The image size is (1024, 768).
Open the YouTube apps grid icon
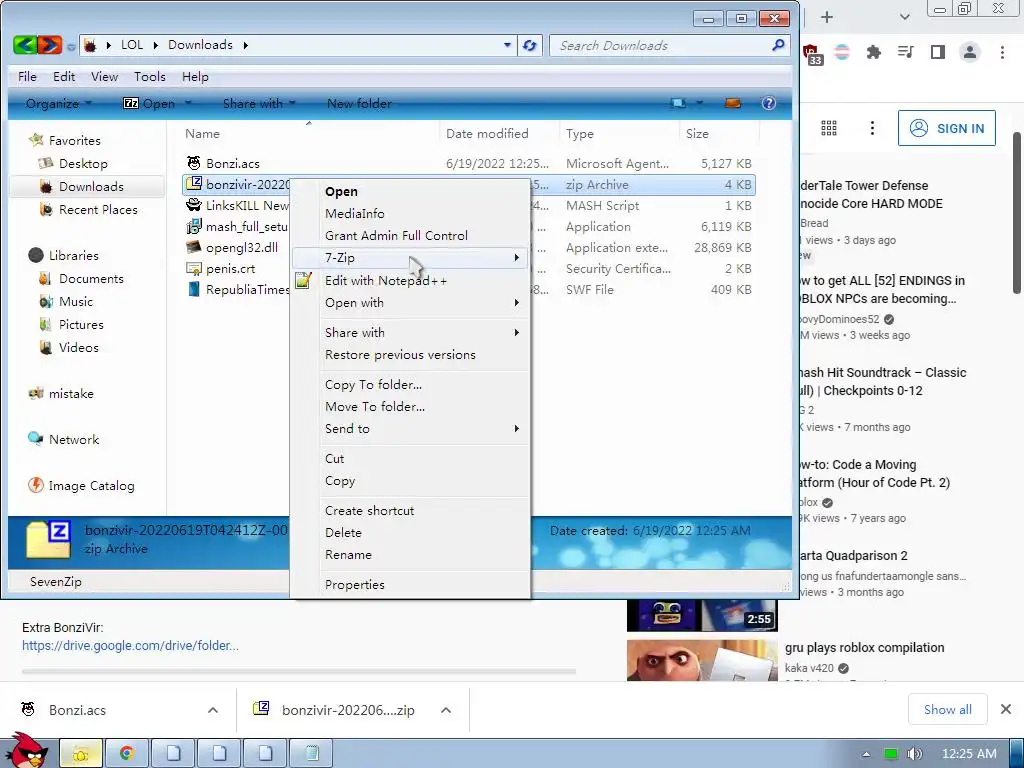coord(829,128)
